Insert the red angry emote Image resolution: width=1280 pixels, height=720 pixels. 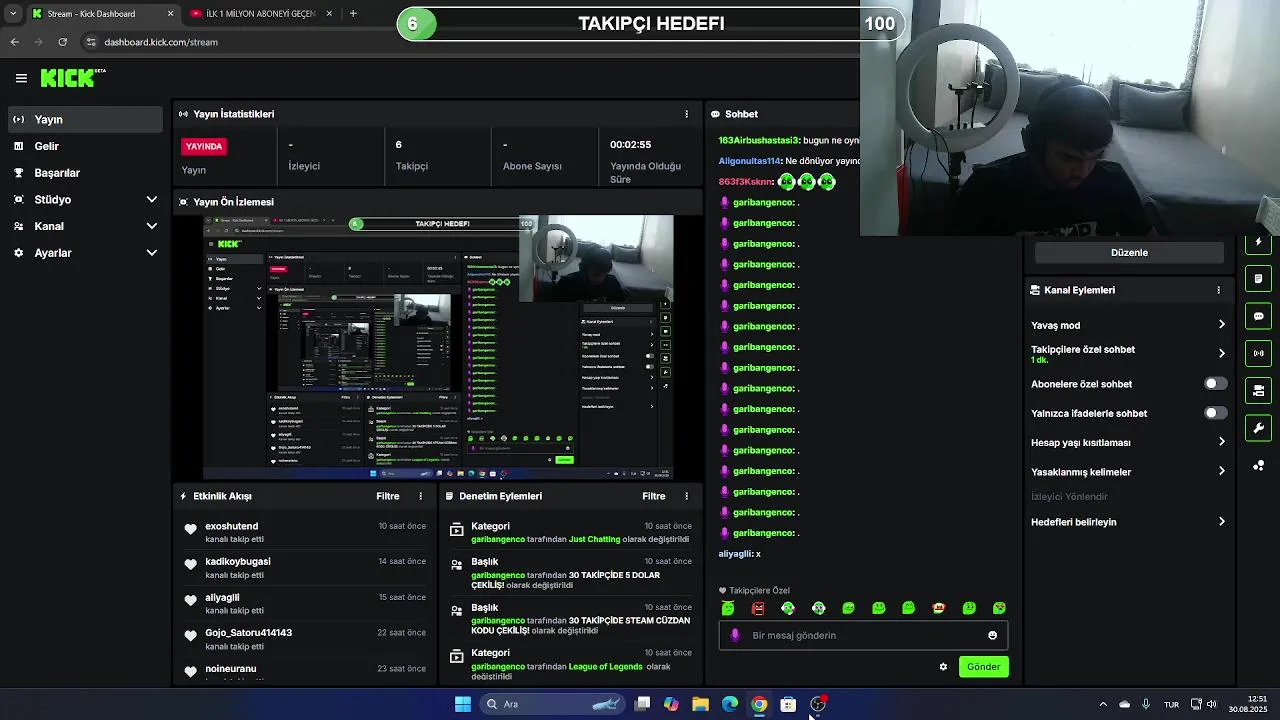[x=758, y=608]
